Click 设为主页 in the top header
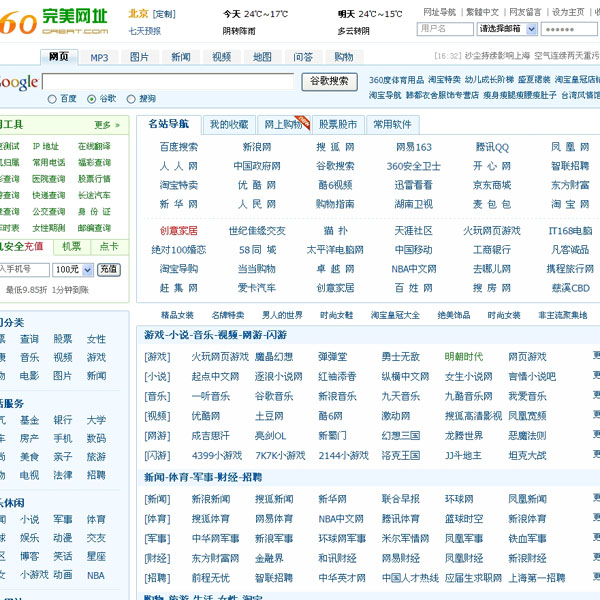The width and height of the screenshot is (600, 600). coord(568,12)
